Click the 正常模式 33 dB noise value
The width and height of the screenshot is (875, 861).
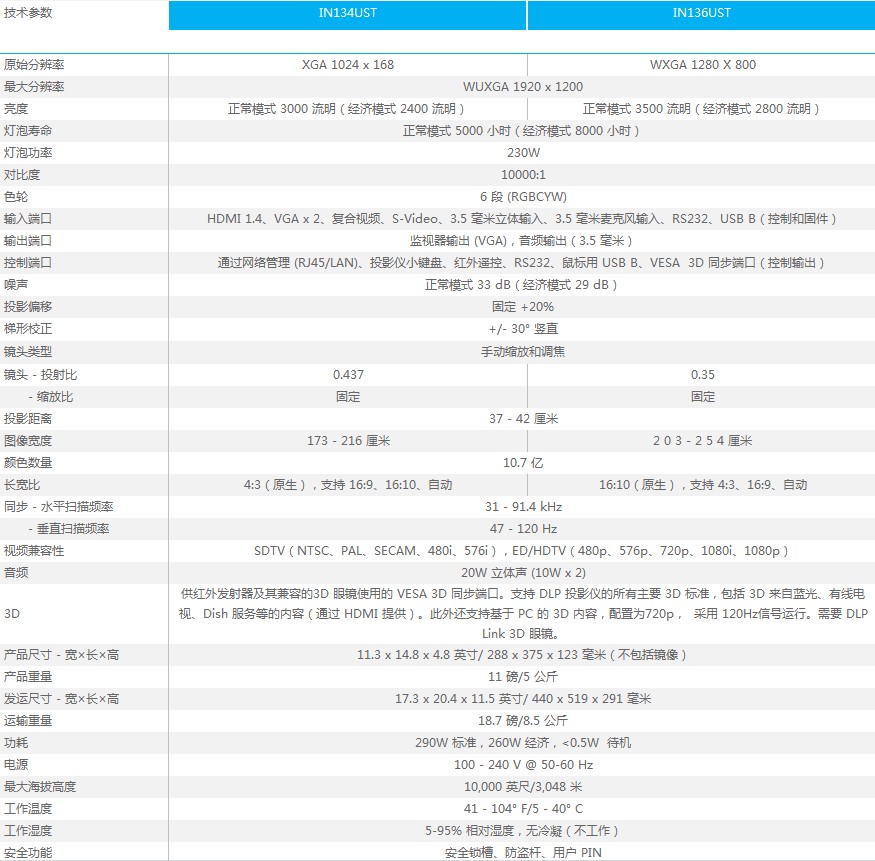pos(521,285)
